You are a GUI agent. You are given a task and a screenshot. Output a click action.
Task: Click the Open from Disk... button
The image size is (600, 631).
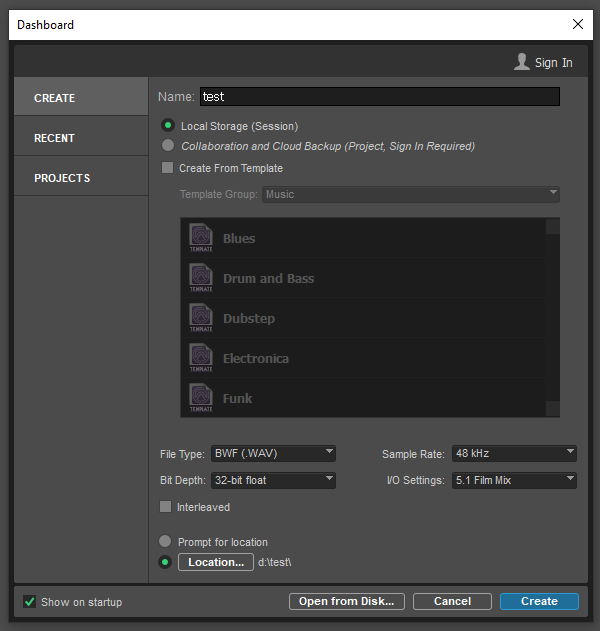pos(346,601)
